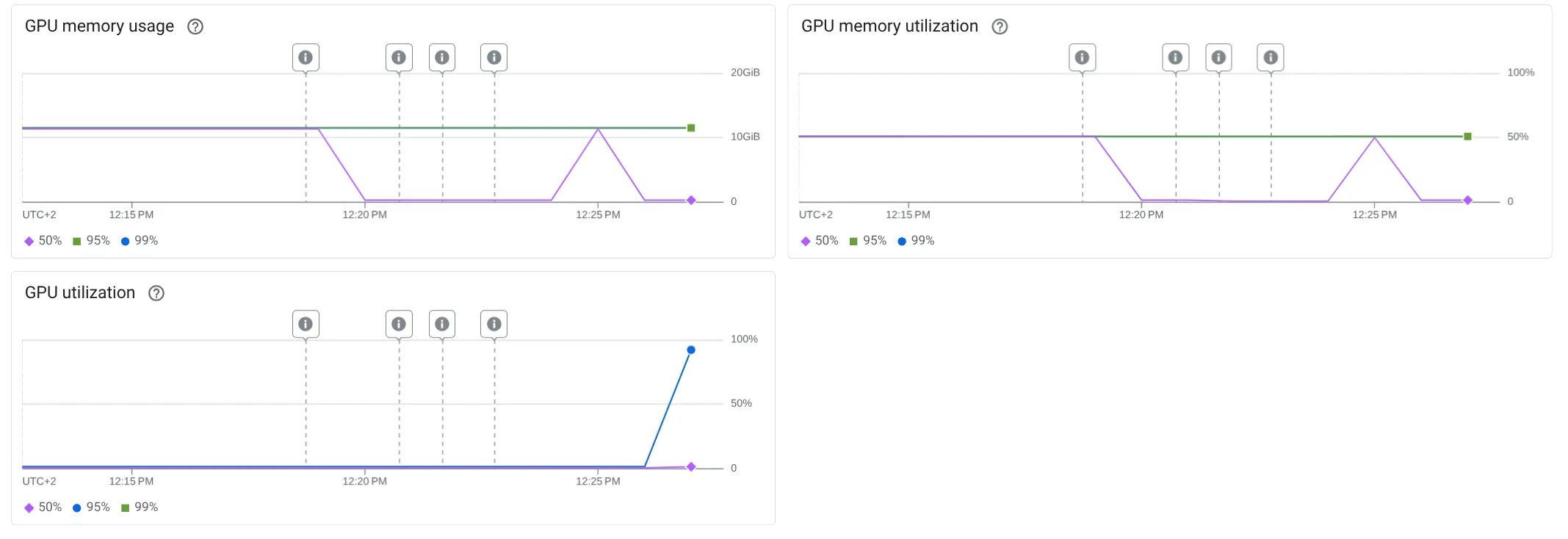Click first info marker on GPU memory usage chart
This screenshot has height=539, width=1568.
coord(306,57)
